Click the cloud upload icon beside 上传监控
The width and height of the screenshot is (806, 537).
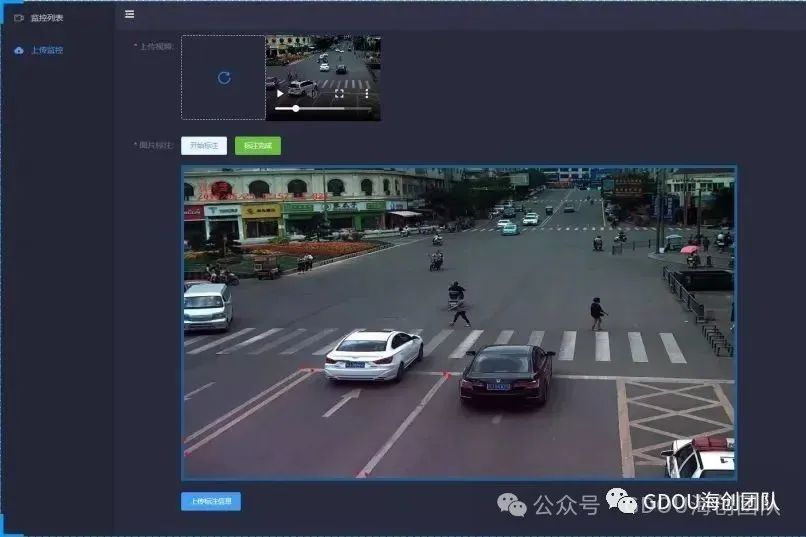click(x=19, y=50)
